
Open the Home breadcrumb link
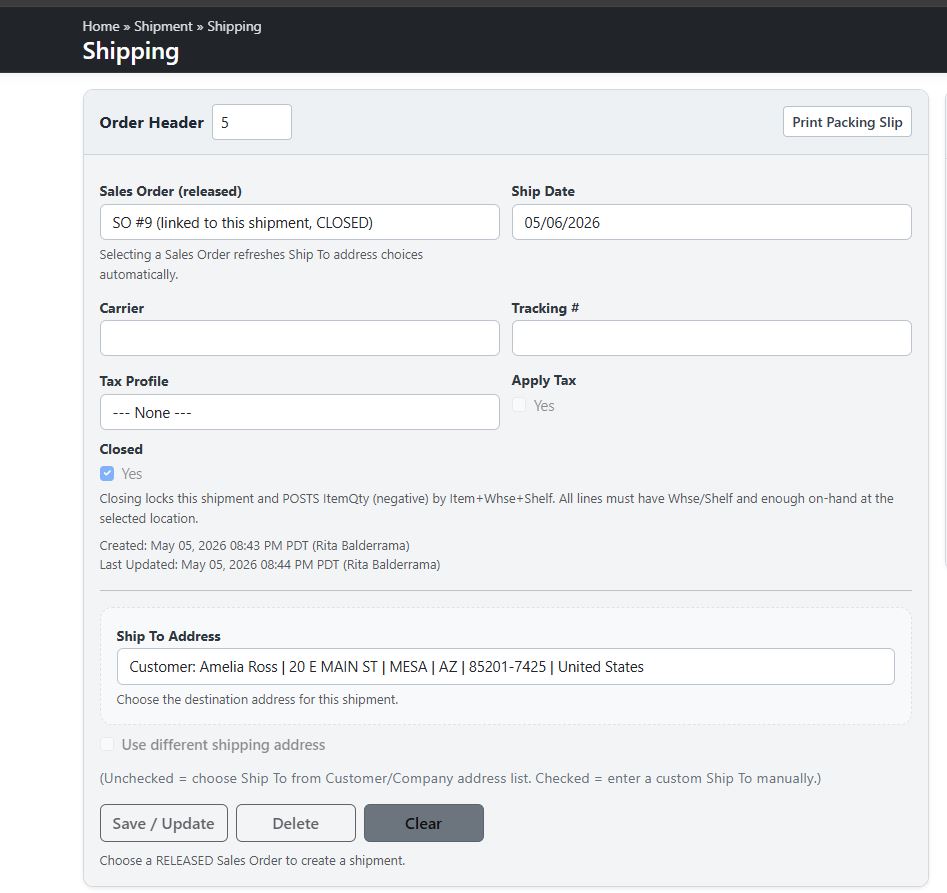(x=101, y=26)
